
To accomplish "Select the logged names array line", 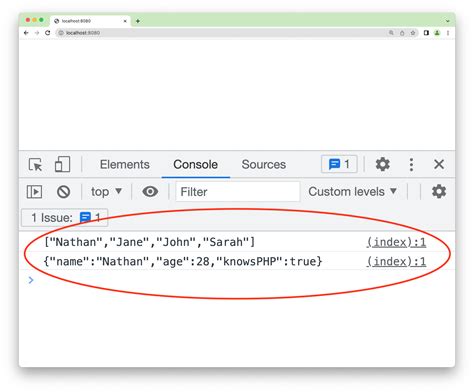I will [x=150, y=242].
